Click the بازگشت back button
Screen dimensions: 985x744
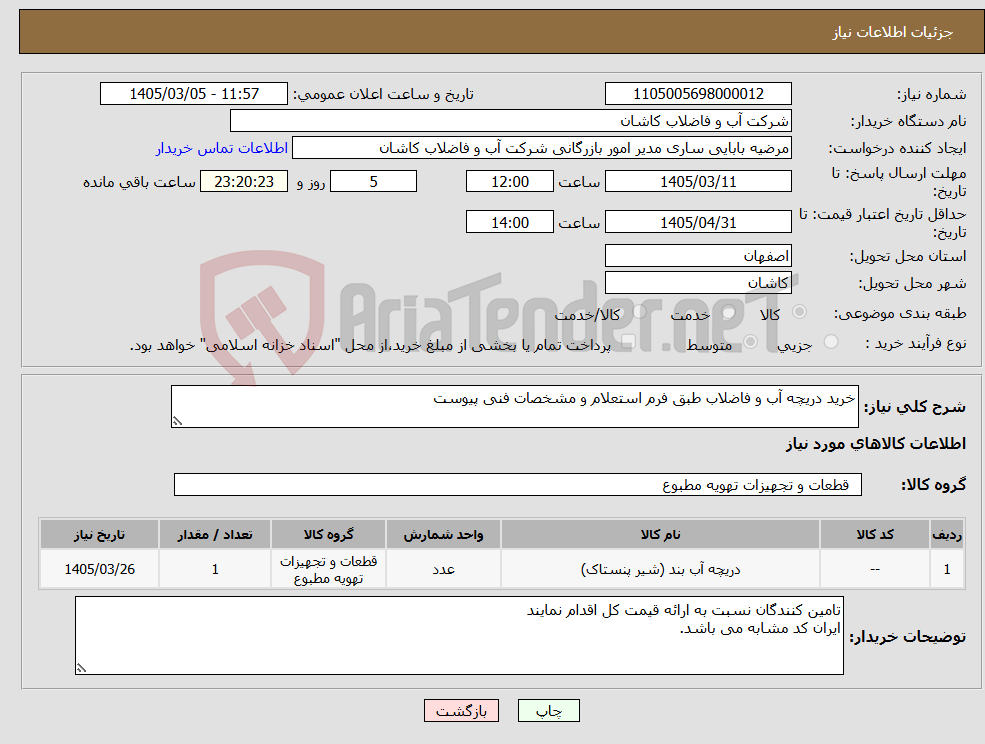(461, 711)
